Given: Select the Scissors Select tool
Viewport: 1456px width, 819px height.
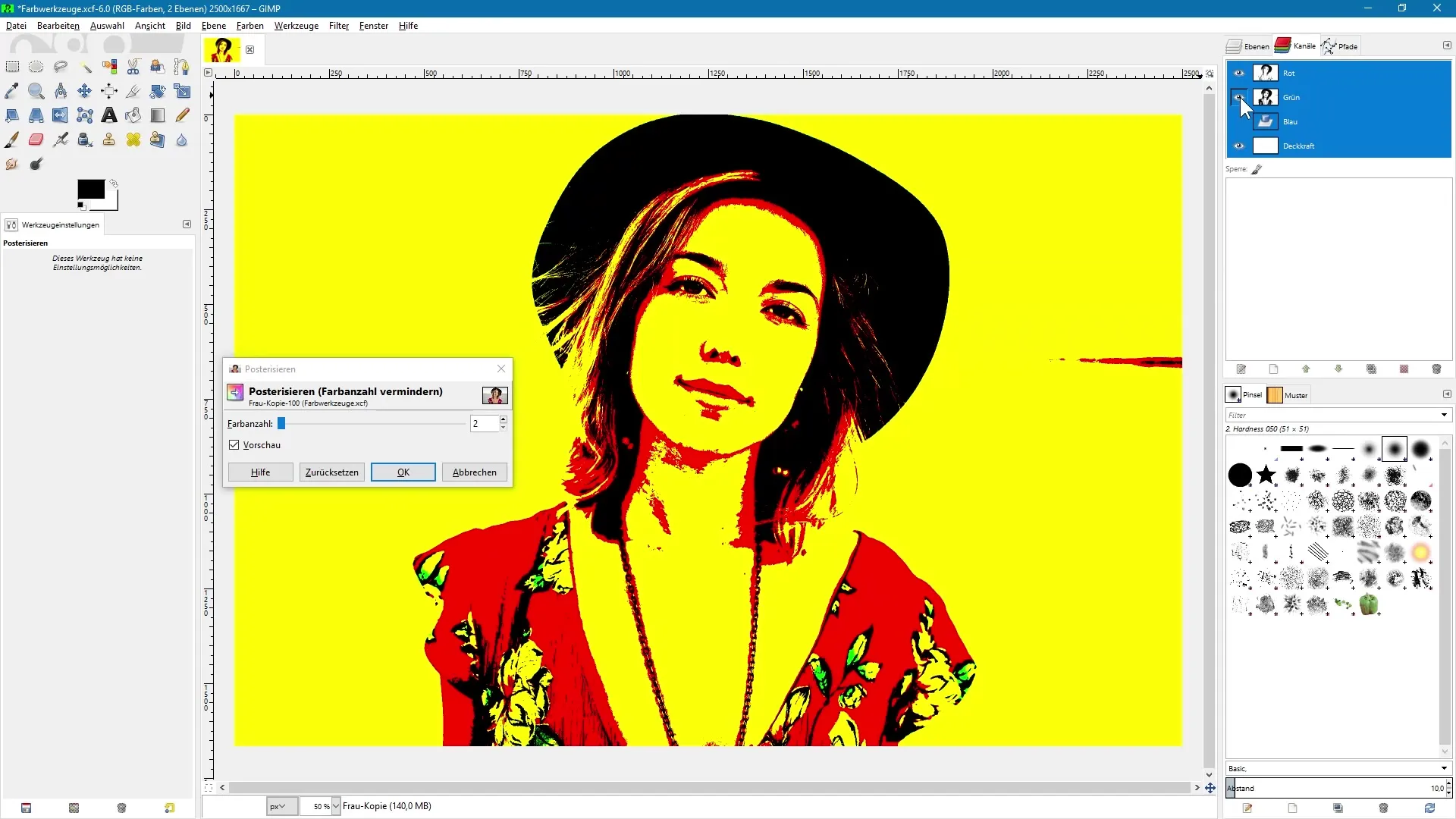Looking at the screenshot, I should pyautogui.click(x=133, y=67).
